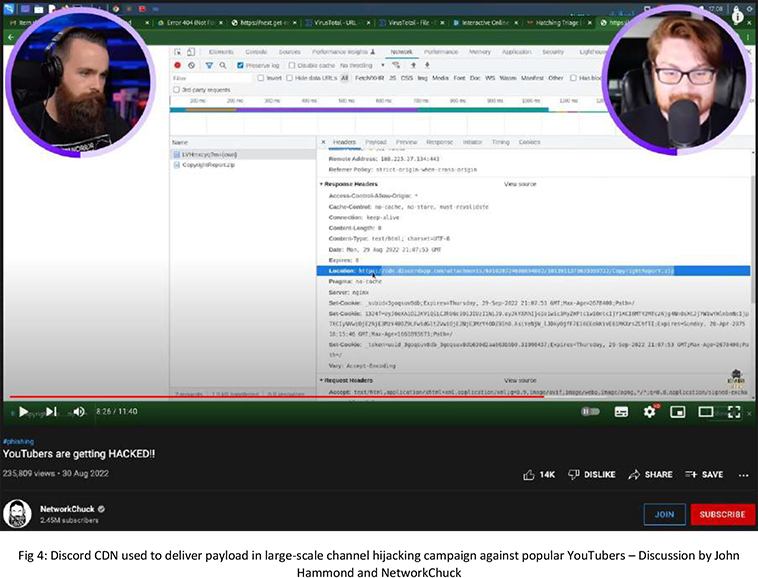Screen dimensions: 758x578
Task: Filter requests by CSS type
Action: [407, 78]
